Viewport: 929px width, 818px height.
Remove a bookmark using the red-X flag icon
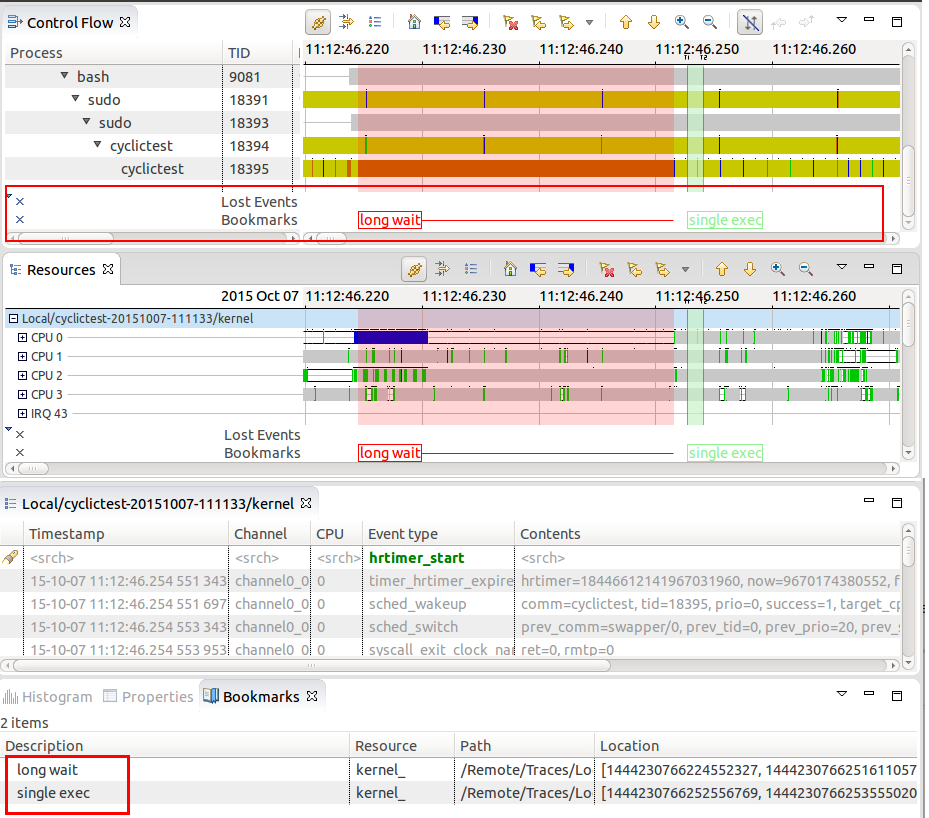point(510,22)
